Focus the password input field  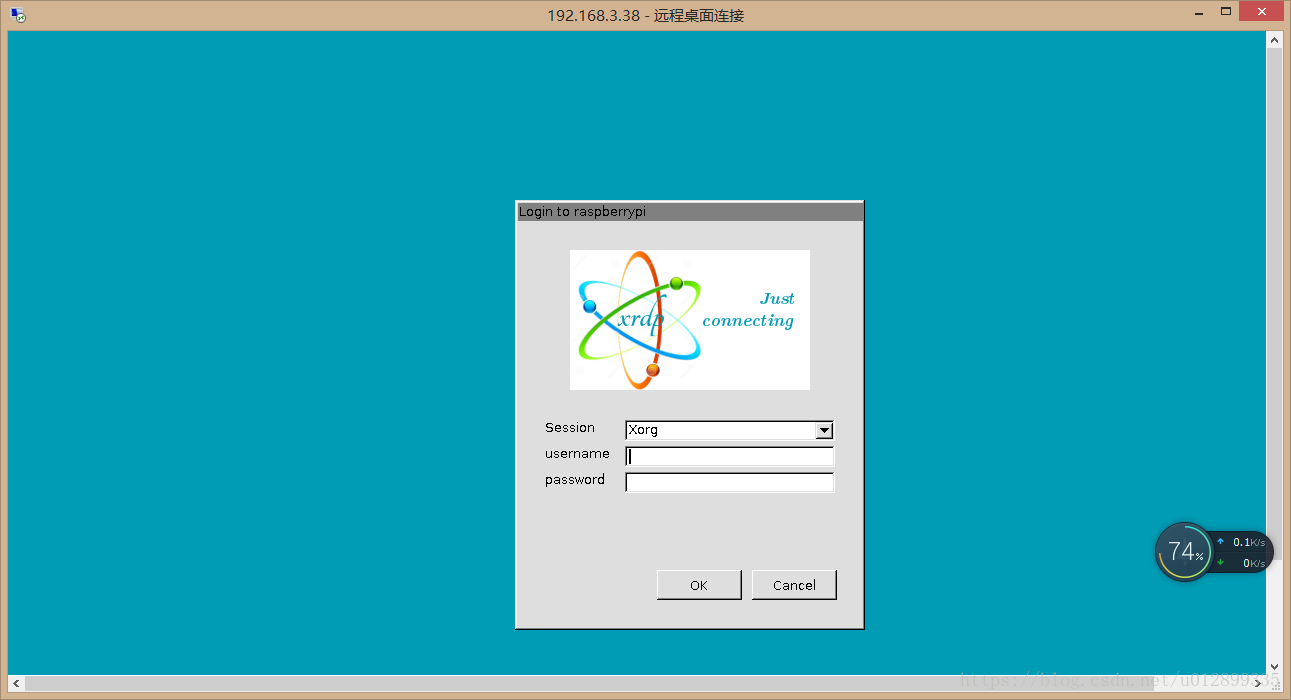729,482
